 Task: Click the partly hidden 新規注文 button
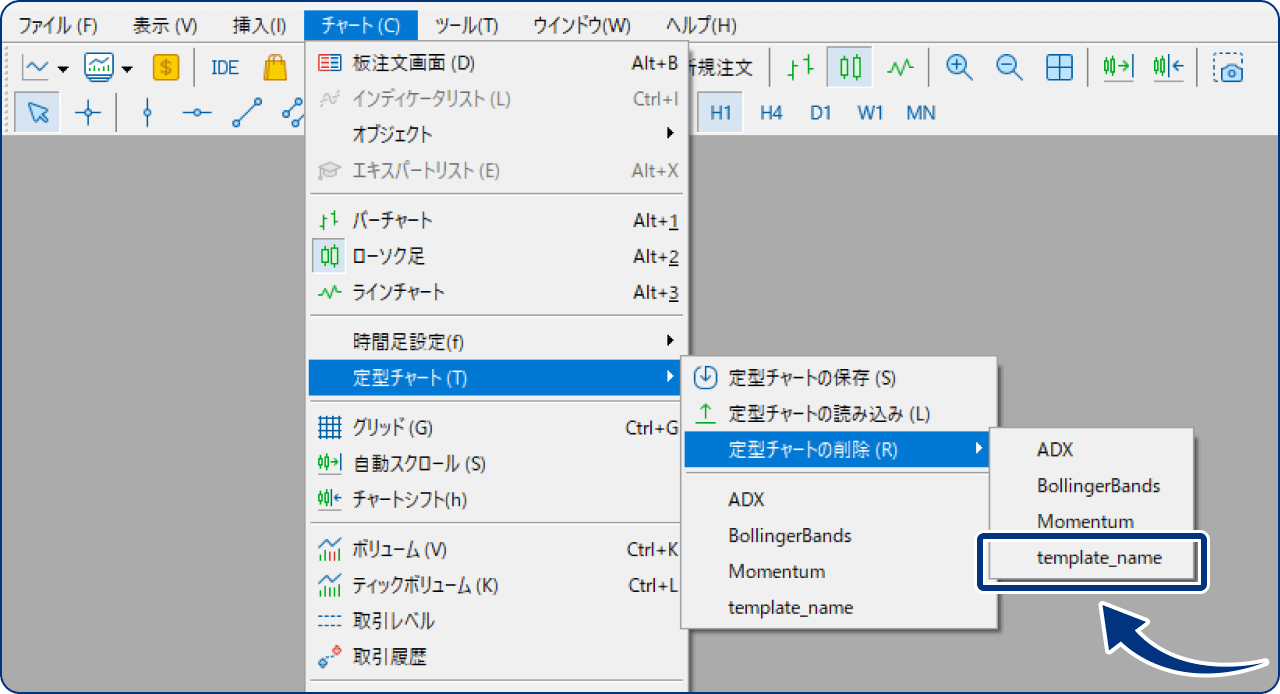722,67
